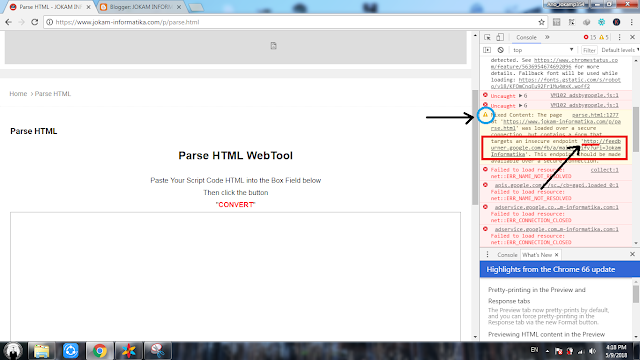Open DevTools drawer three-dot menu
This screenshot has width=640, height=360.
pyautogui.click(x=487, y=254)
